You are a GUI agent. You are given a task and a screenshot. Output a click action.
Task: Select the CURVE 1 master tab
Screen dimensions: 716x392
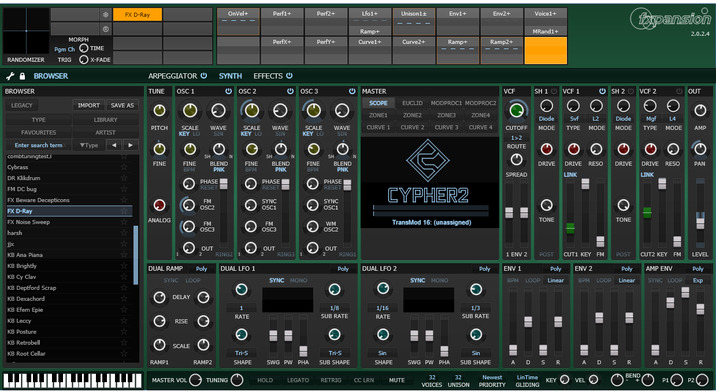(x=378, y=127)
